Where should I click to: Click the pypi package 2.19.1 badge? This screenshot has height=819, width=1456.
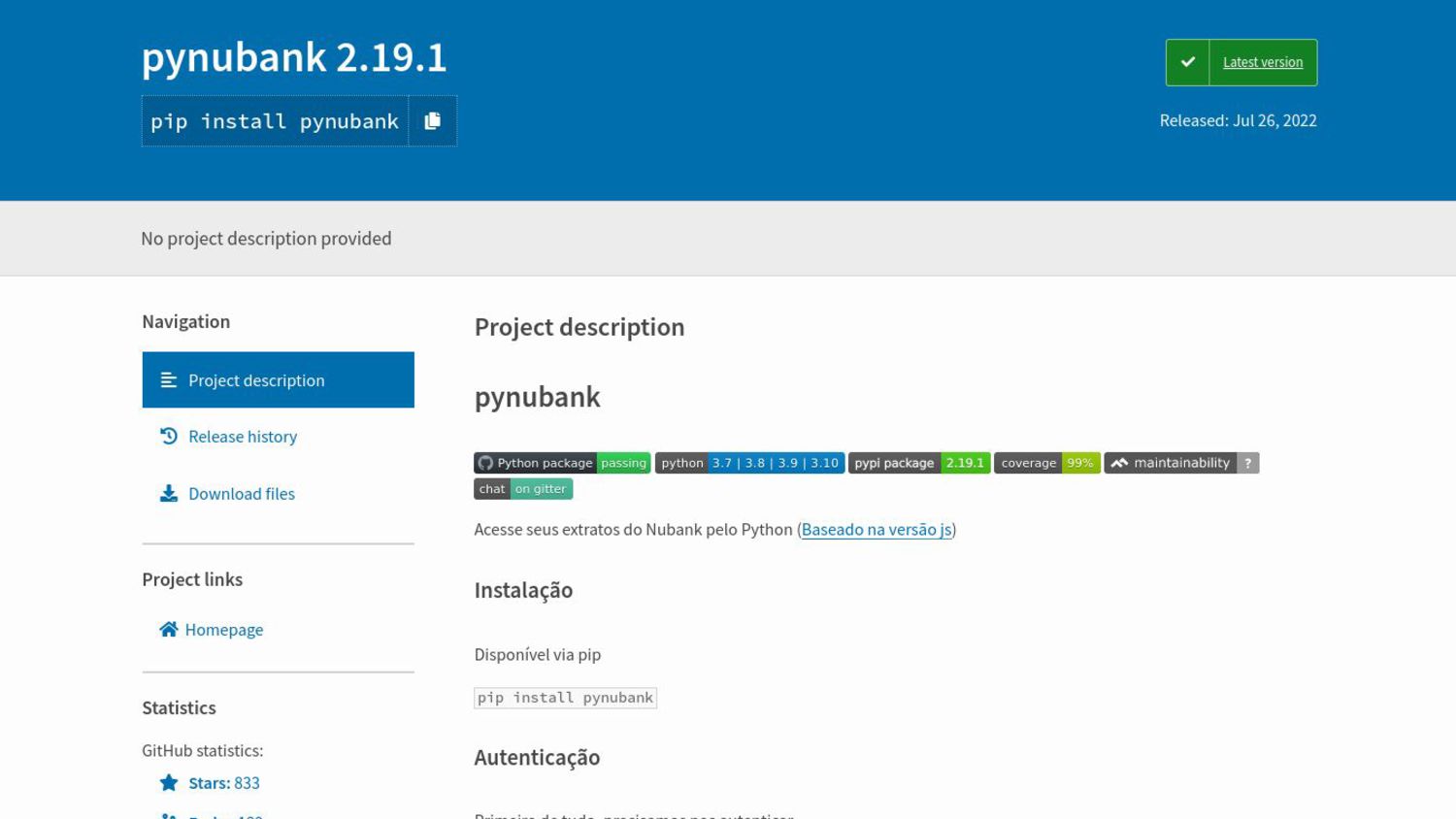(x=919, y=463)
